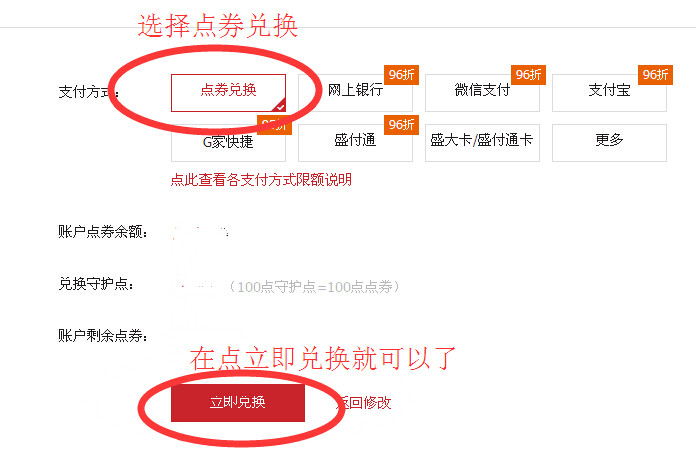Choose 盛大卡/盛付通卡 payment option

(x=482, y=143)
